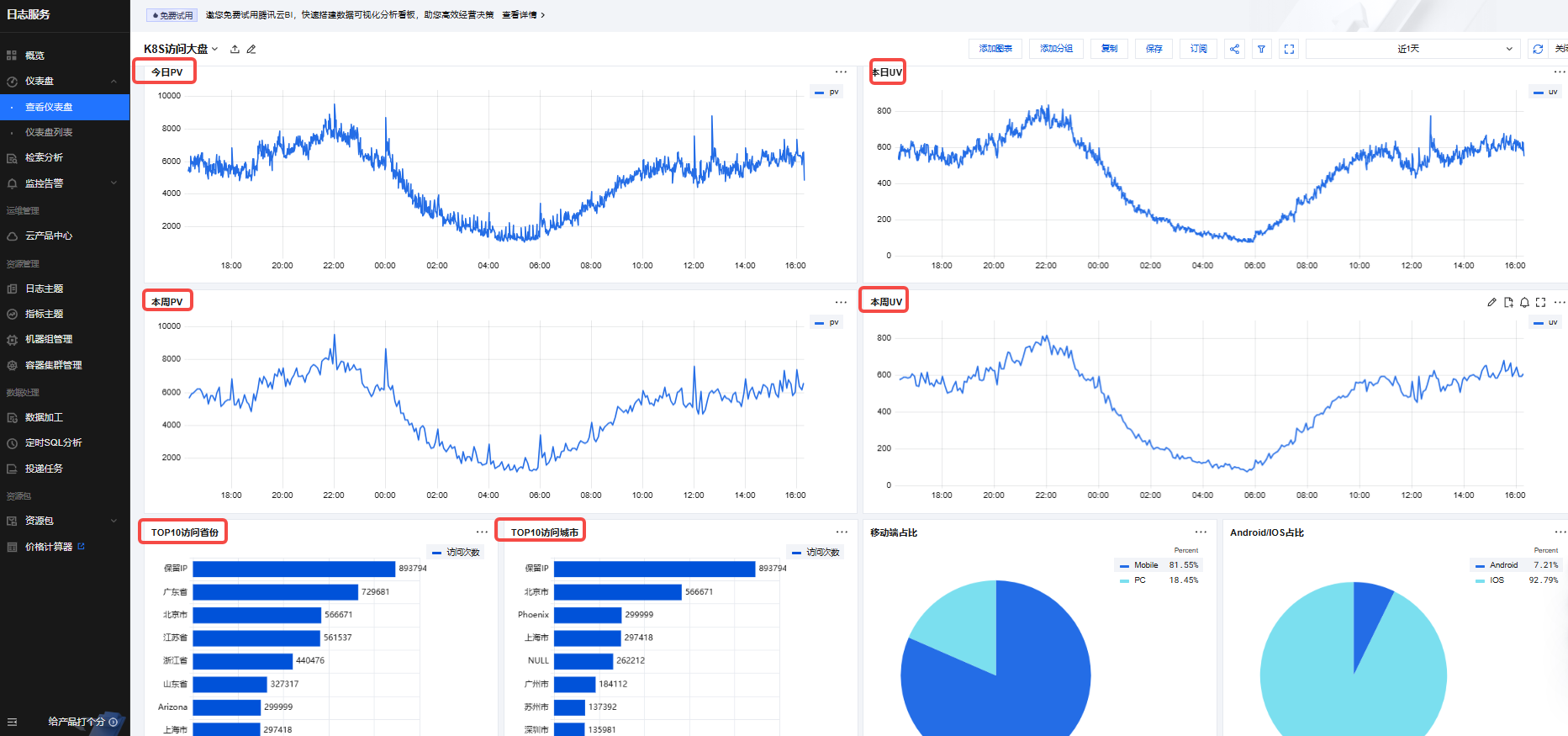Viewport: 1568px width, 736px height.
Task: Toggle the Android legend entry
Action: click(x=1517, y=565)
